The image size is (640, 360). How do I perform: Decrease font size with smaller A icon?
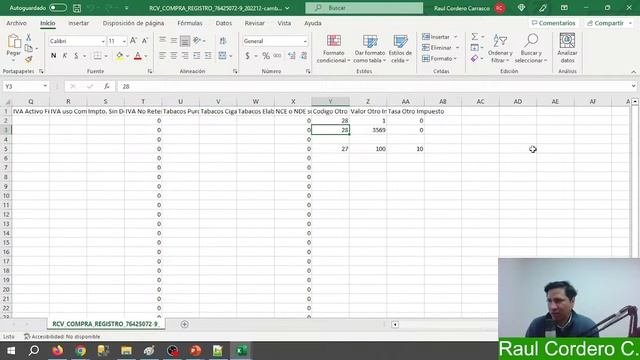click(145, 41)
